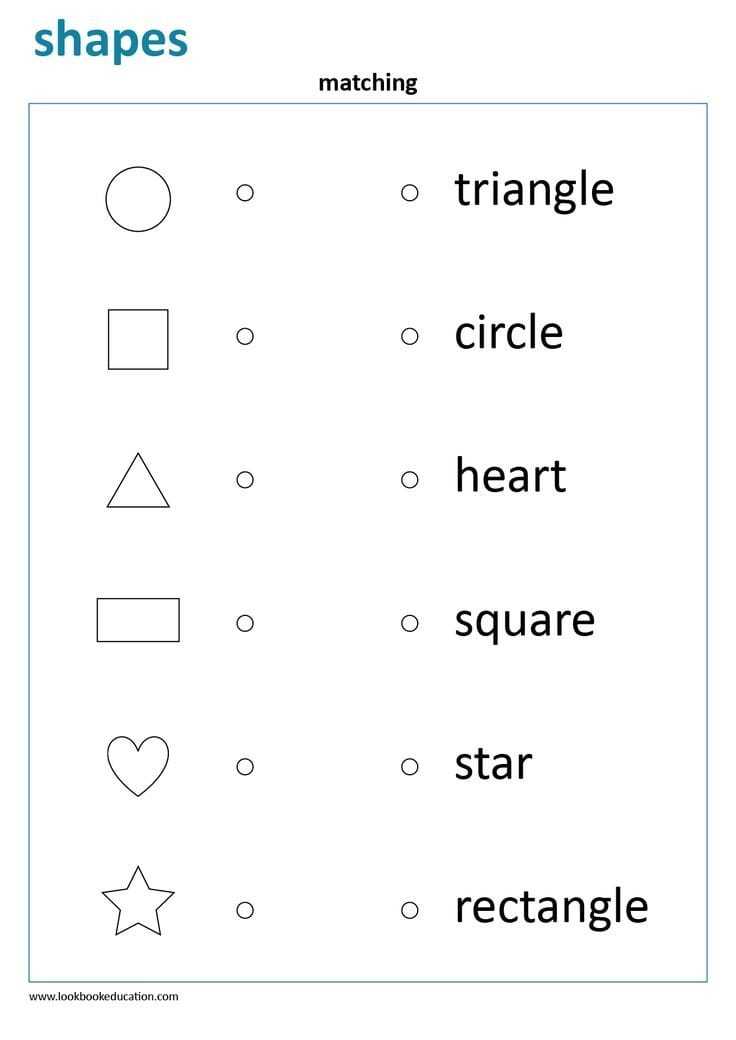Image resolution: width=736 pixels, height=1040 pixels.
Task: Click the circle shape outline
Action: 138,199
